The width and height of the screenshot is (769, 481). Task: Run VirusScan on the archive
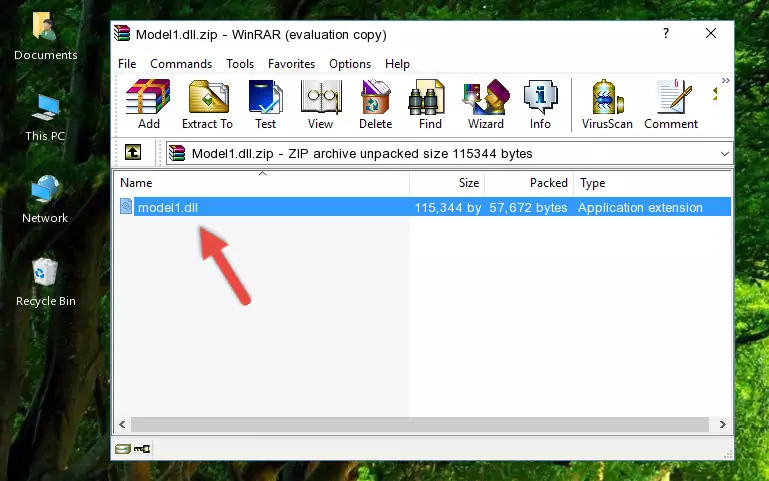(x=607, y=104)
